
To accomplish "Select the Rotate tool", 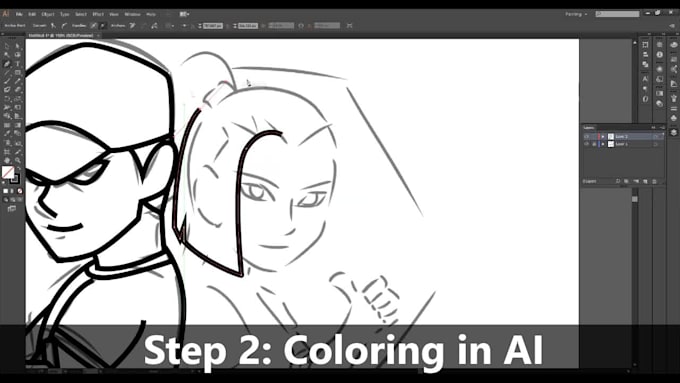I will [x=7, y=99].
